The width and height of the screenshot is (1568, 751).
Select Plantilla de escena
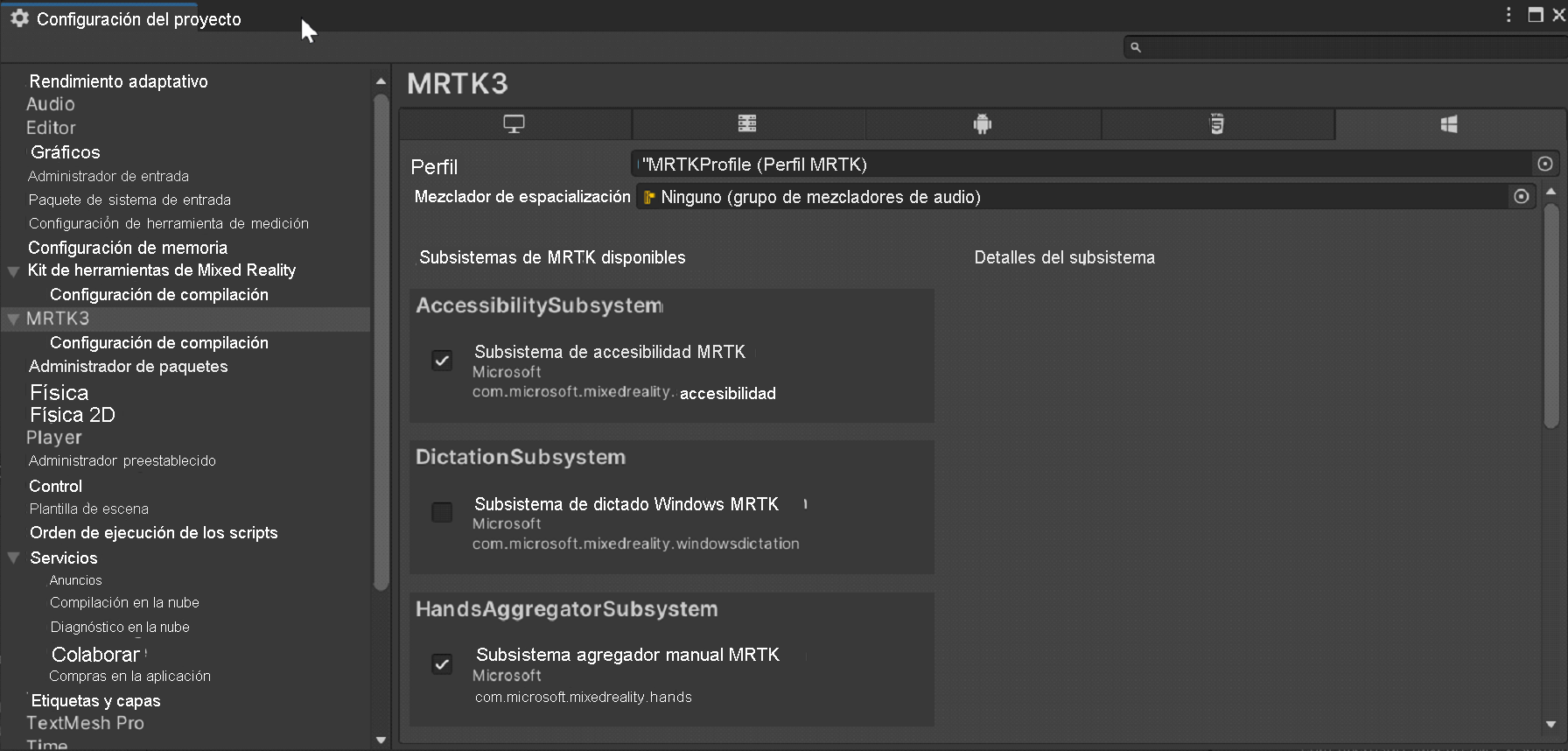[89, 509]
